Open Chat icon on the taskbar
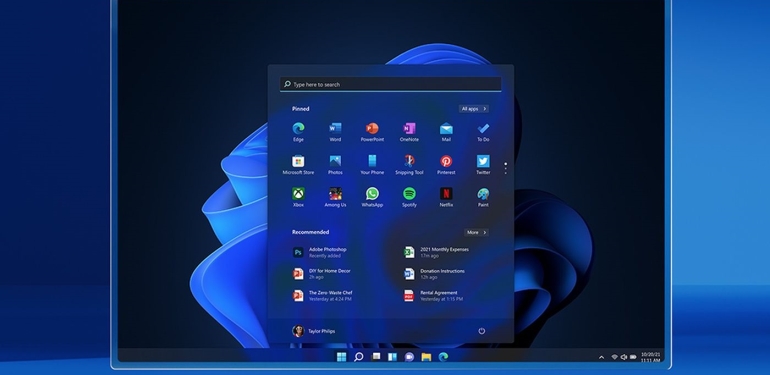 pyautogui.click(x=409, y=357)
